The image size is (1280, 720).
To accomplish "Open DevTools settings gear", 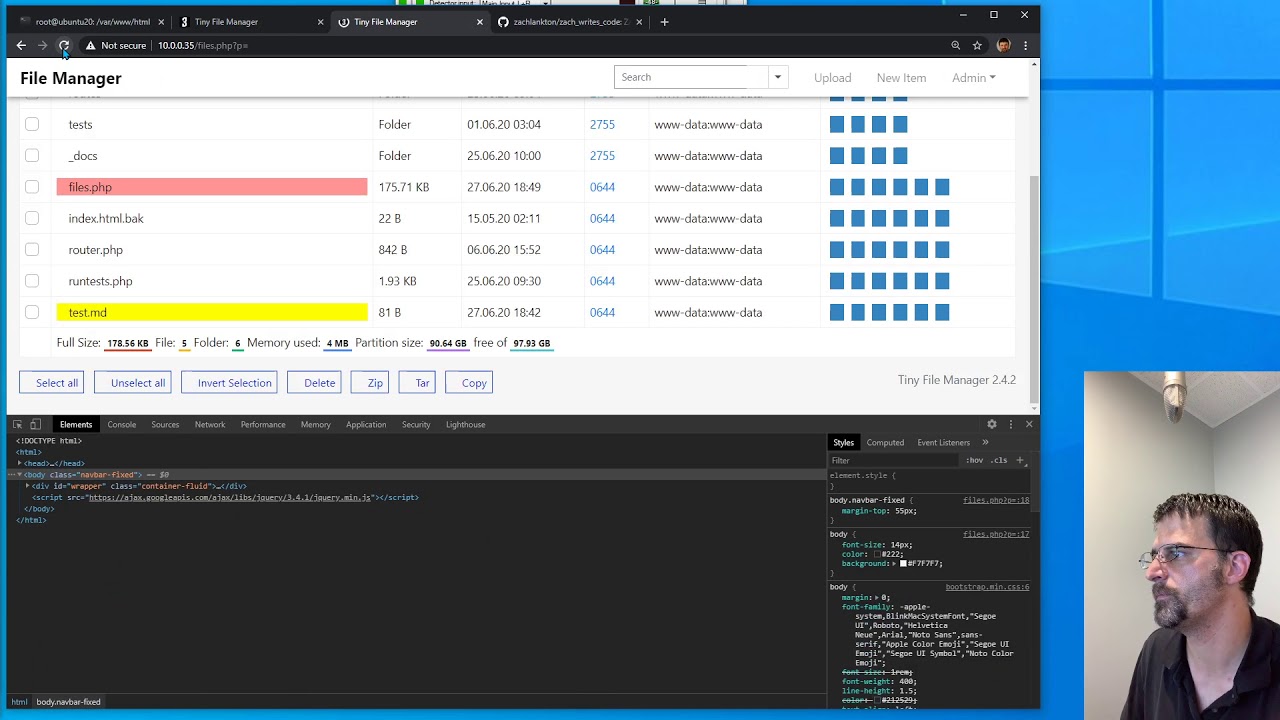I will 992,424.
